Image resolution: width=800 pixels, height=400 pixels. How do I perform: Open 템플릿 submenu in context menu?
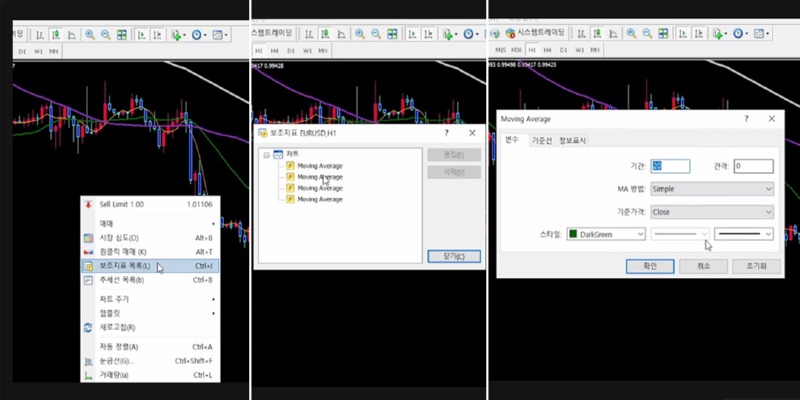(x=151, y=313)
